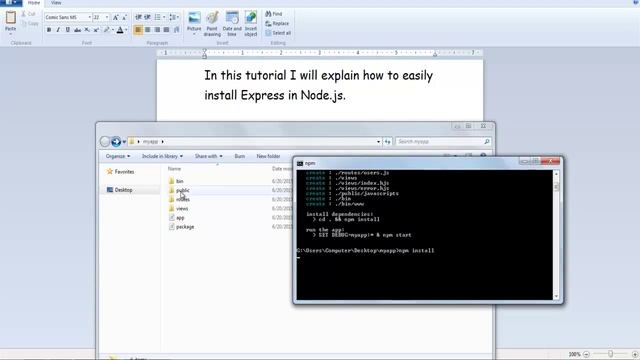This screenshot has height=360, width=640.
Task: Open the Share with menu
Action: (x=209, y=156)
